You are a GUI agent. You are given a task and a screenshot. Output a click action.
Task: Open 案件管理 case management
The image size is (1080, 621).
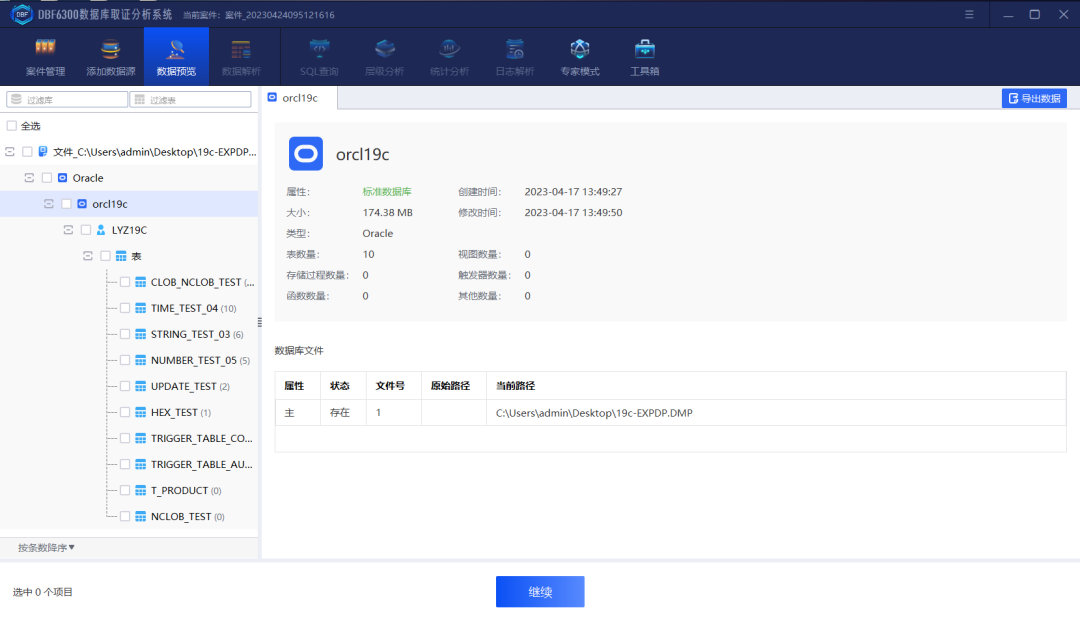45,56
